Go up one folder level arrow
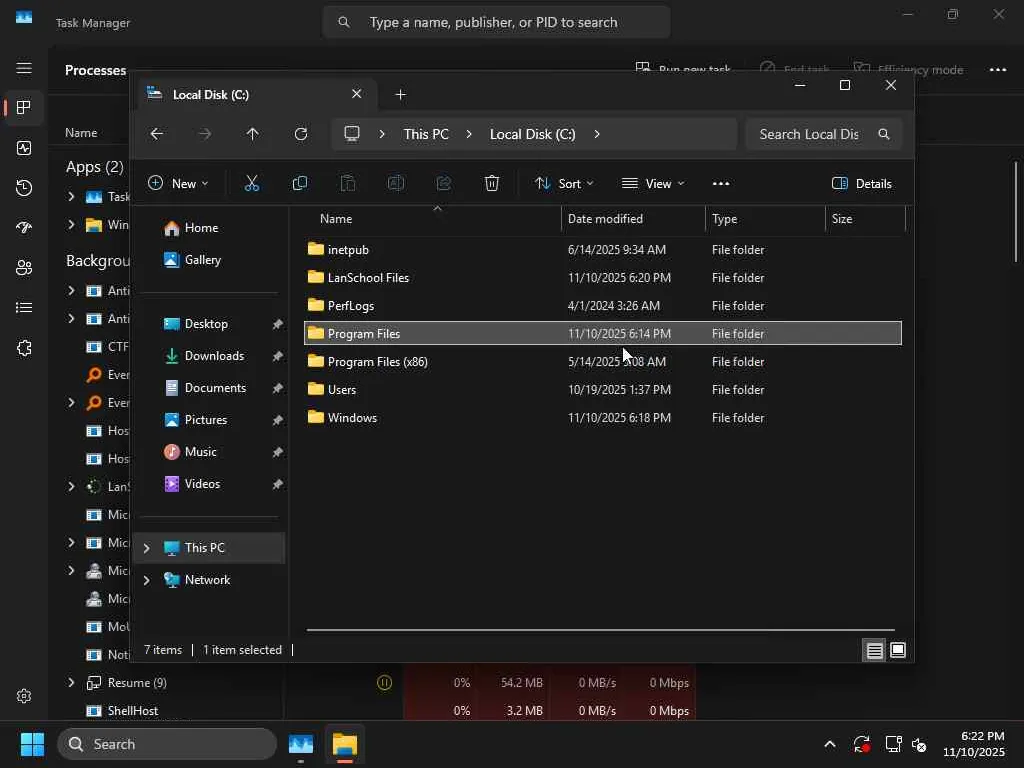This screenshot has height=768, width=1024. pos(253,134)
